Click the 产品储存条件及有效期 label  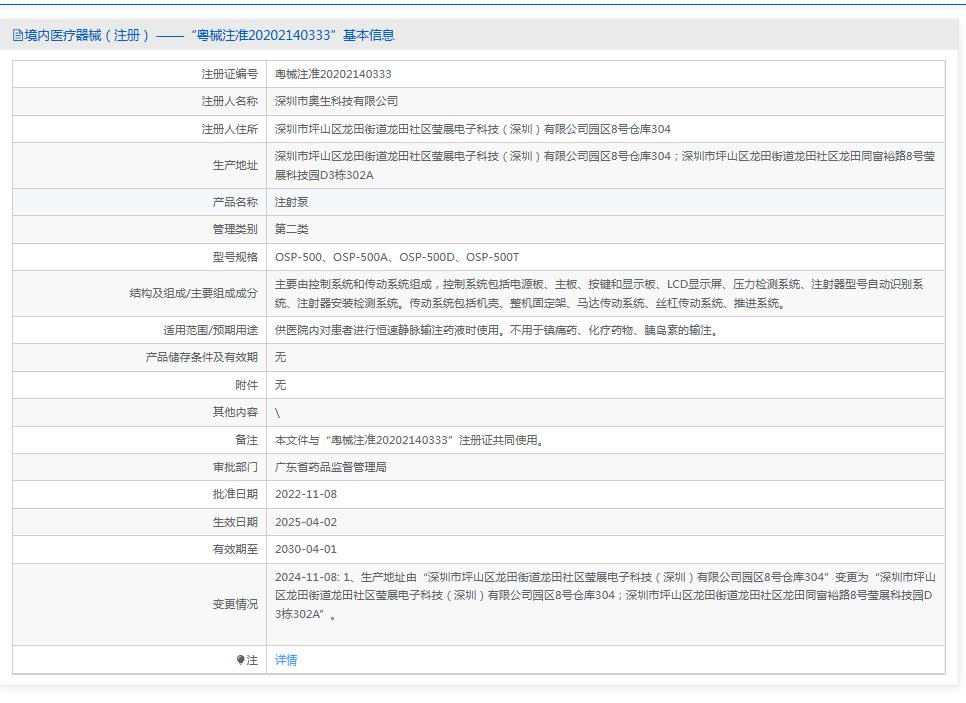pos(201,357)
